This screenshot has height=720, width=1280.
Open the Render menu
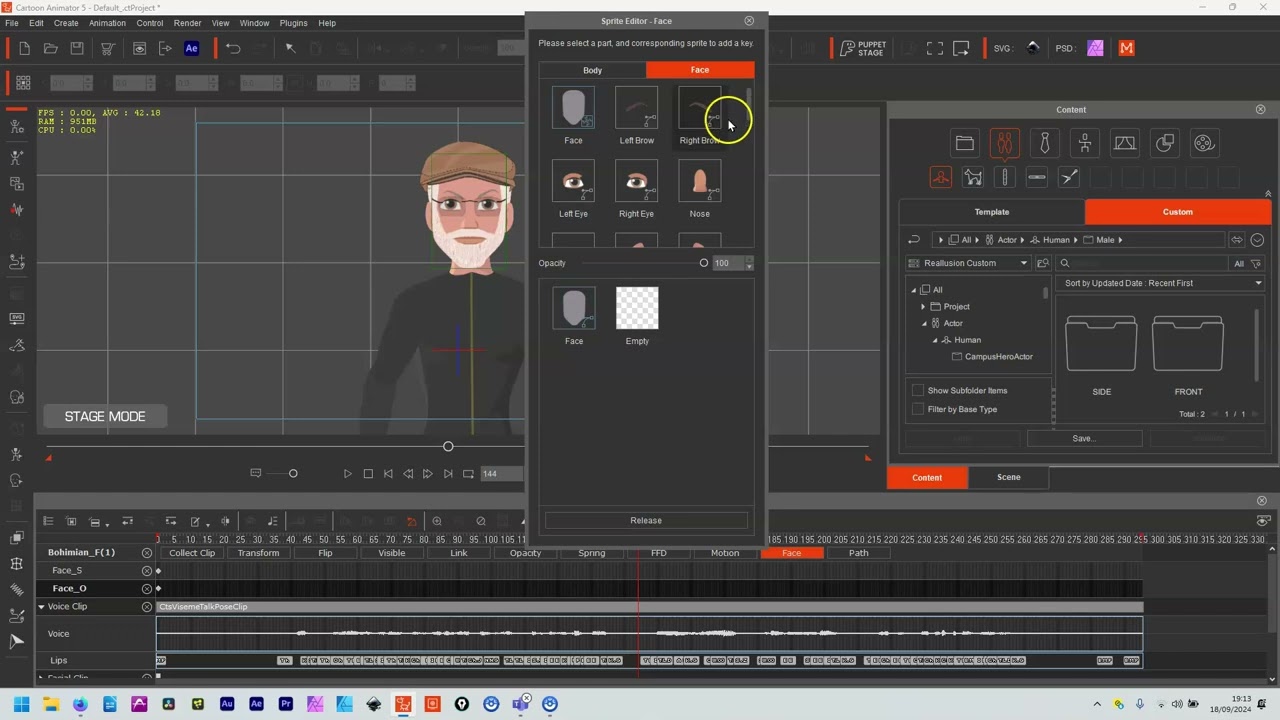(188, 23)
